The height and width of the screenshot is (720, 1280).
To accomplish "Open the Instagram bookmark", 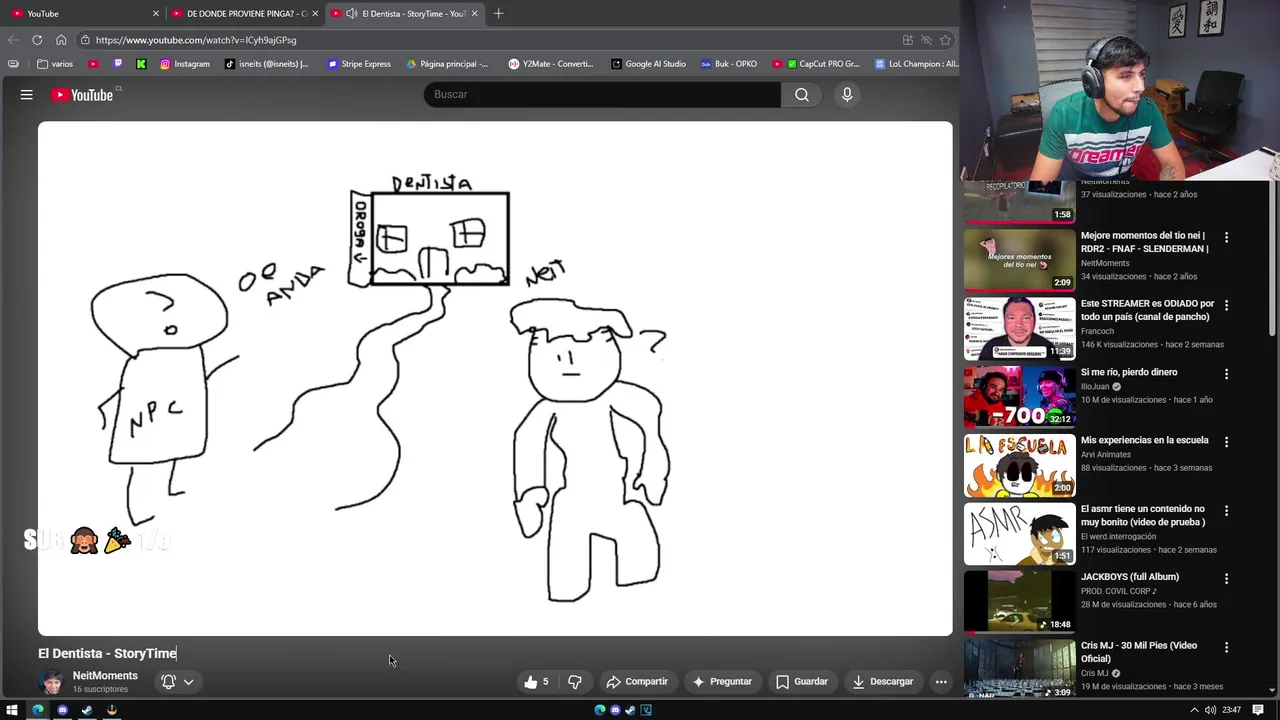I will (x=184, y=64).
